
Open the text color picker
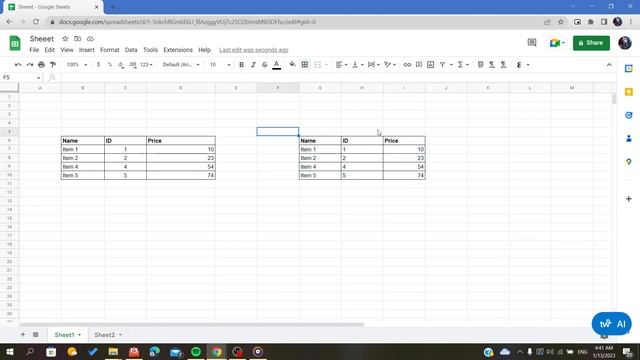coord(276,64)
